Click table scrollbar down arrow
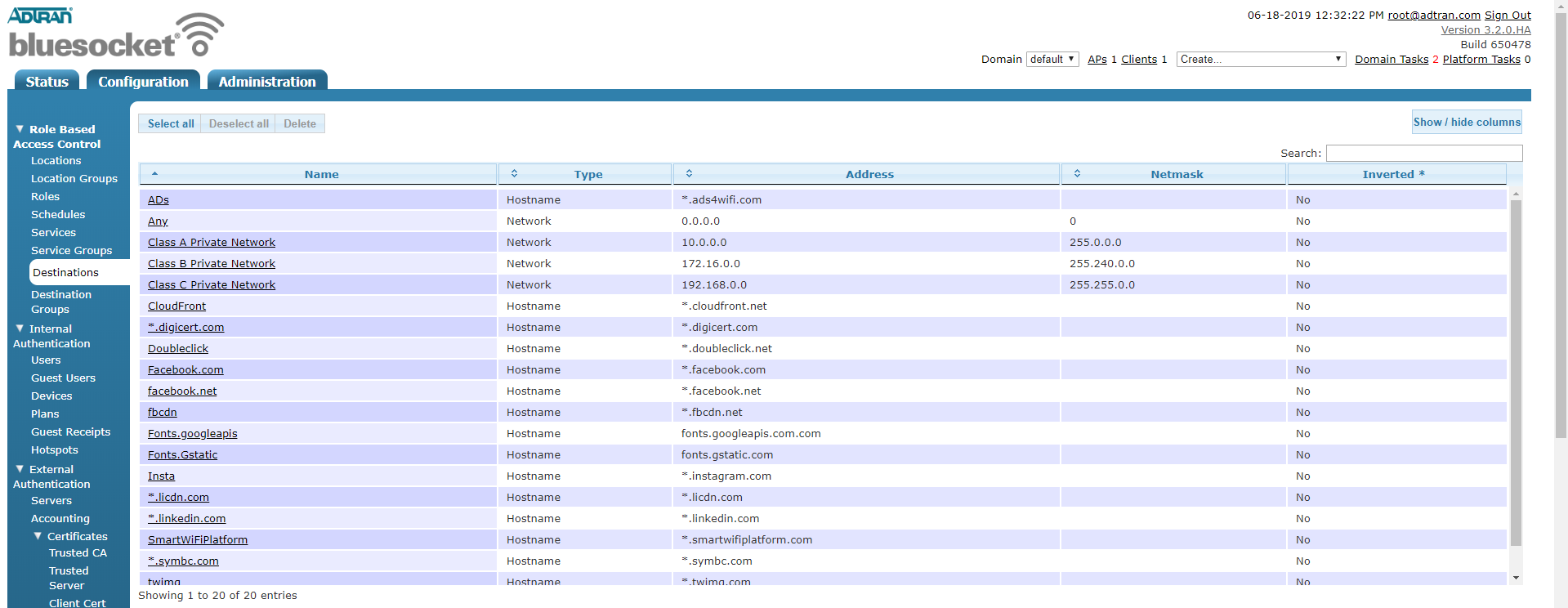The height and width of the screenshot is (608, 1568). [1516, 578]
